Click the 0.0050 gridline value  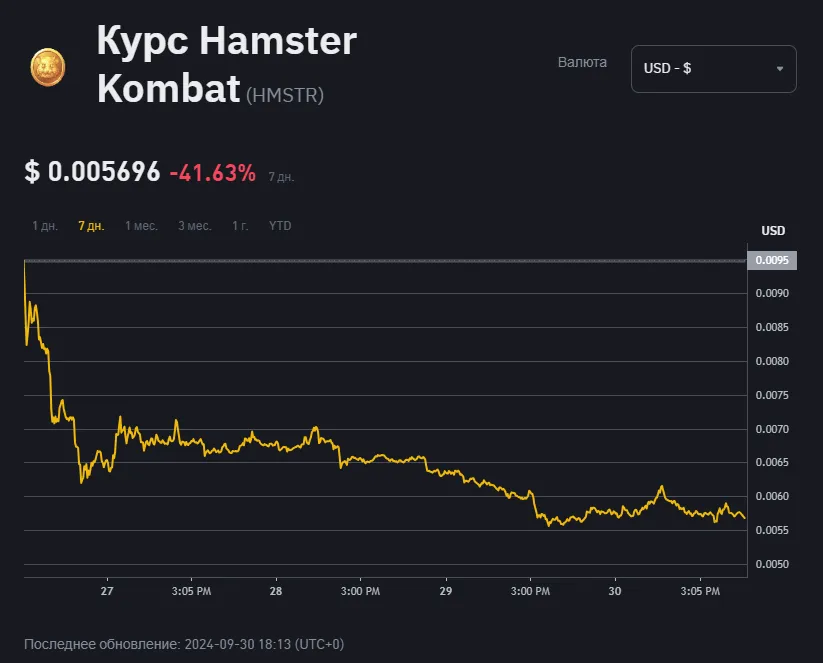[x=770, y=564]
